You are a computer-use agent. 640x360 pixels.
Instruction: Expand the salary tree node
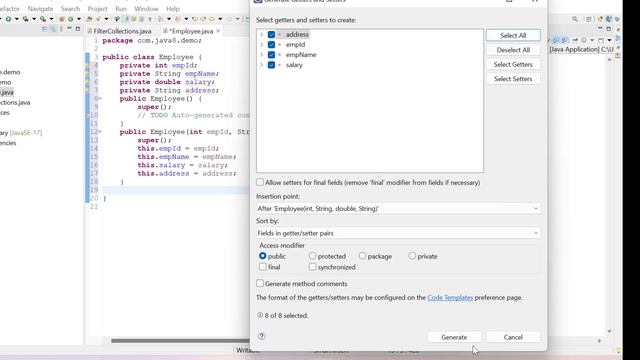pyautogui.click(x=262, y=65)
